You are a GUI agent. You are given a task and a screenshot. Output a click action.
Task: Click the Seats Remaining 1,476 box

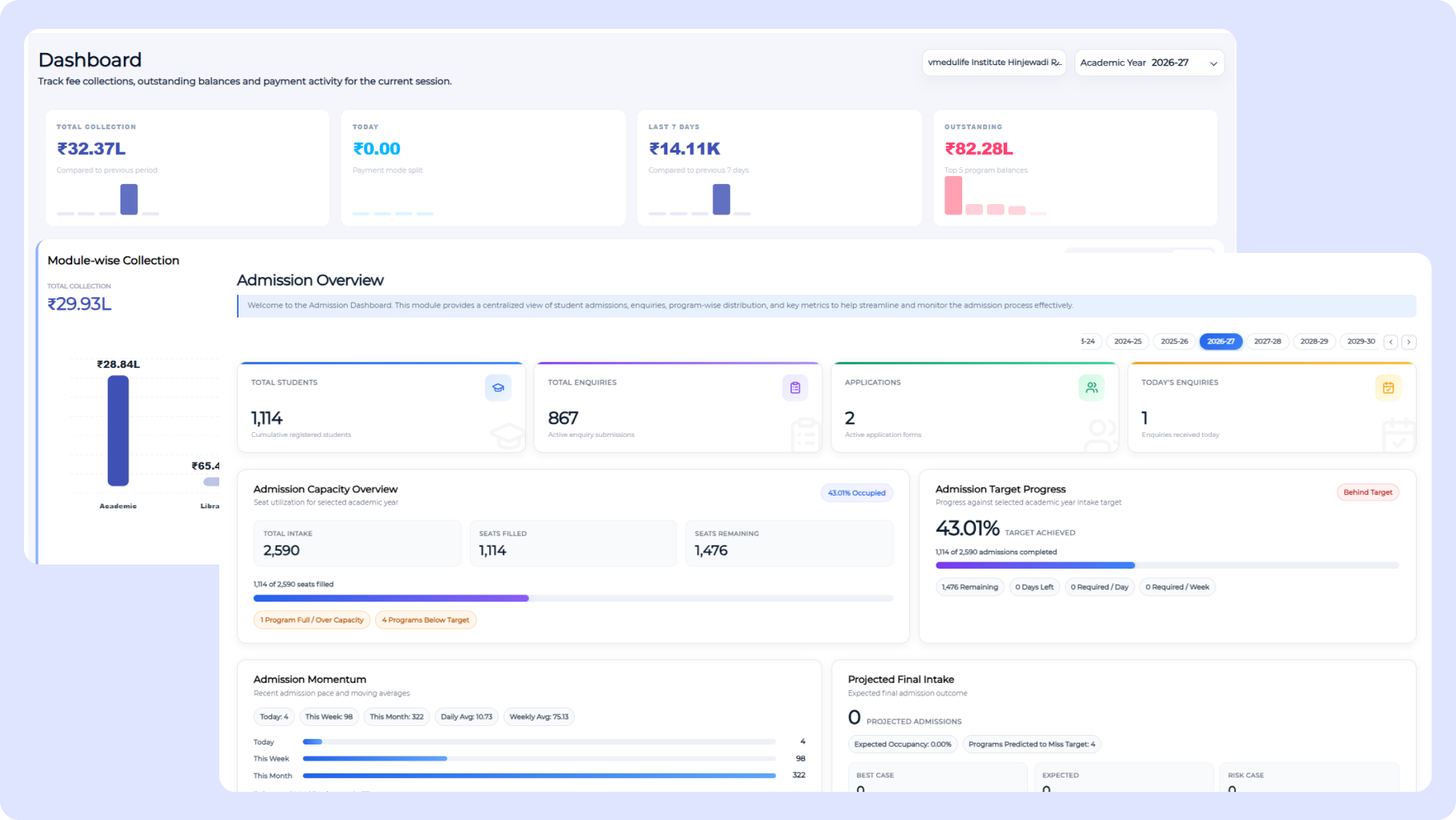point(789,544)
